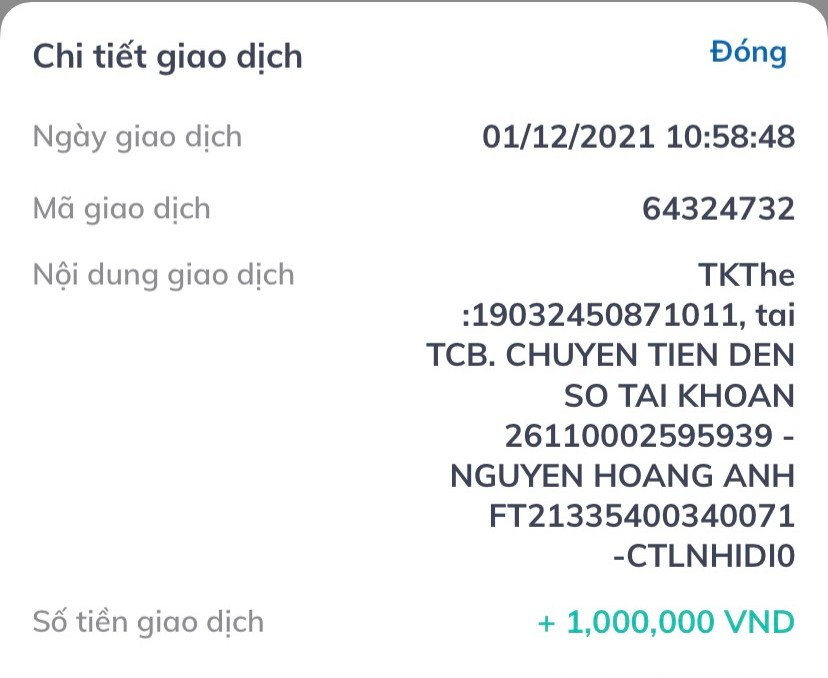The height and width of the screenshot is (678, 828).
Task: Tap recipient name NGUYEN HOANG ANH
Action: click(622, 476)
